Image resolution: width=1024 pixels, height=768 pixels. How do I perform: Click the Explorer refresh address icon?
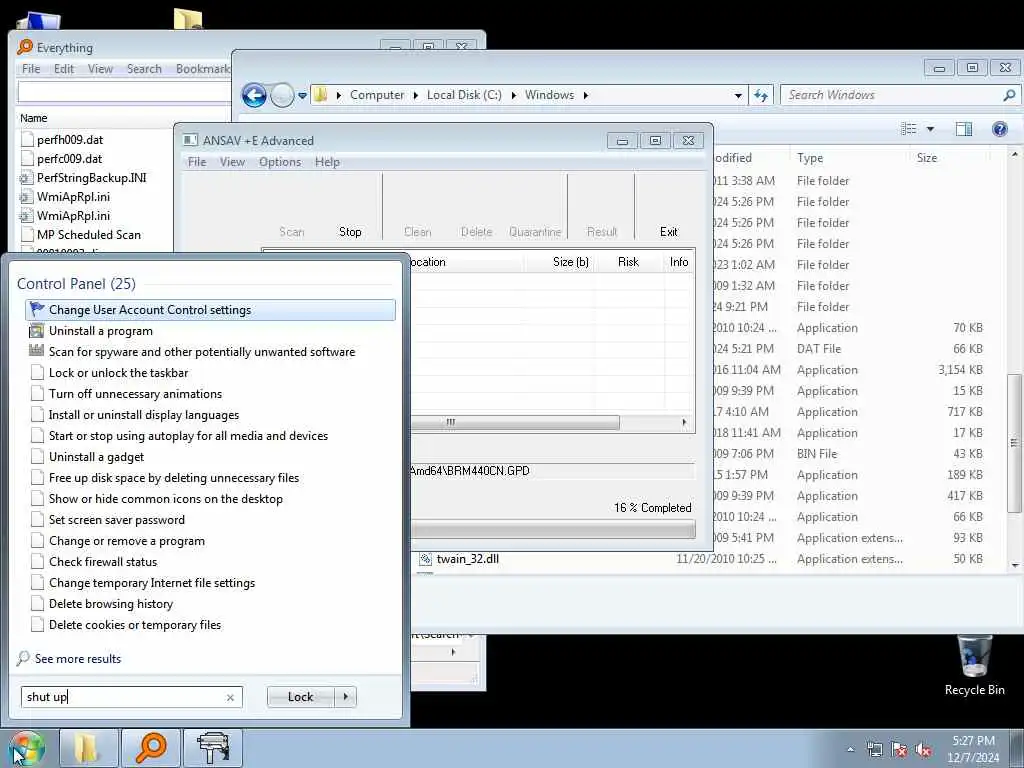(x=761, y=95)
